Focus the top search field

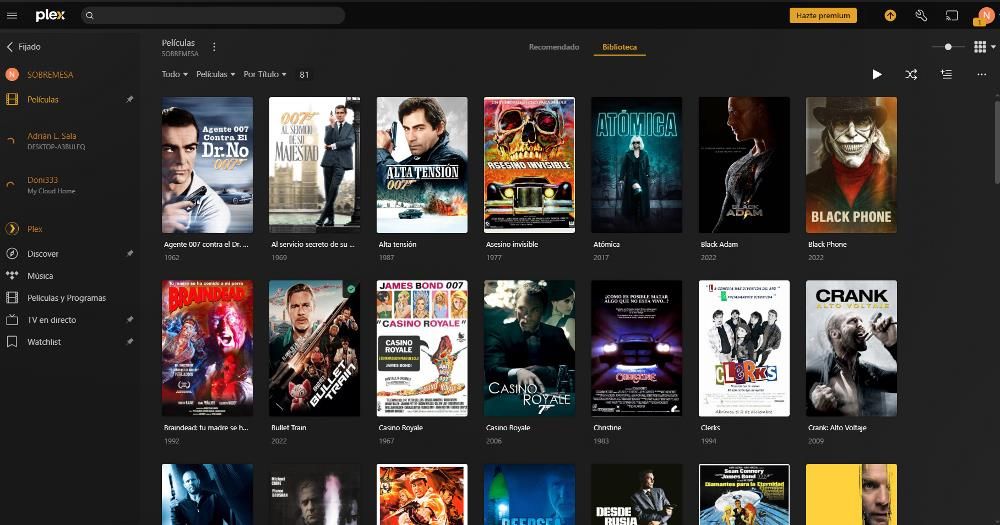(213, 15)
